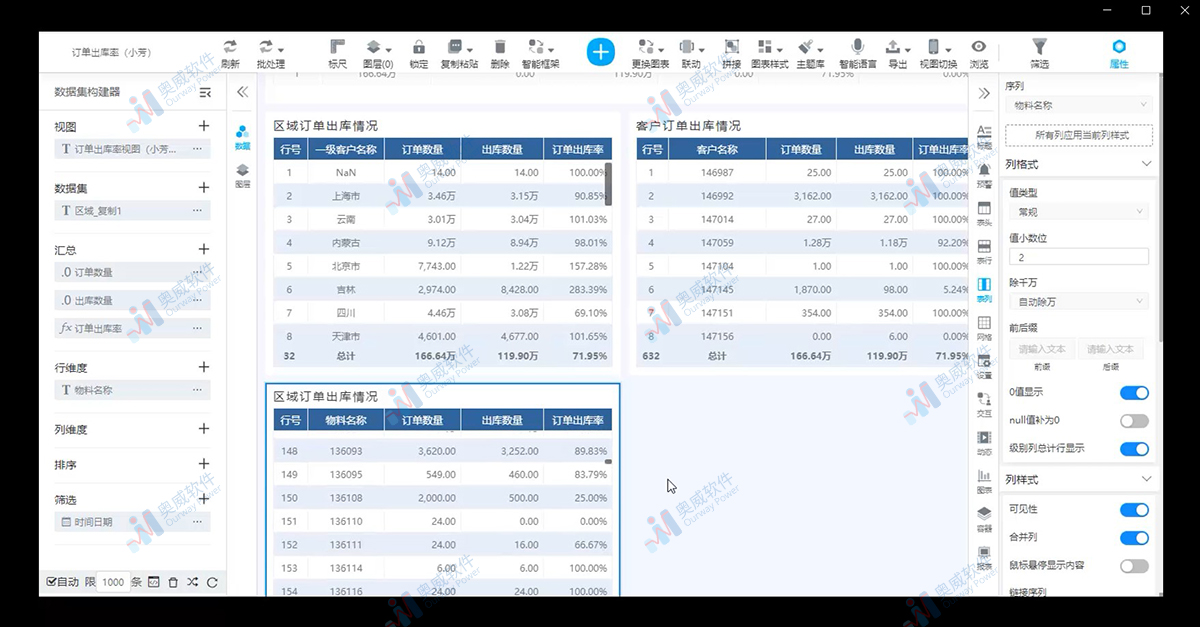The width and height of the screenshot is (1200, 627).
Task: Click the 值小数位 input field showing 2
Action: tap(1078, 256)
